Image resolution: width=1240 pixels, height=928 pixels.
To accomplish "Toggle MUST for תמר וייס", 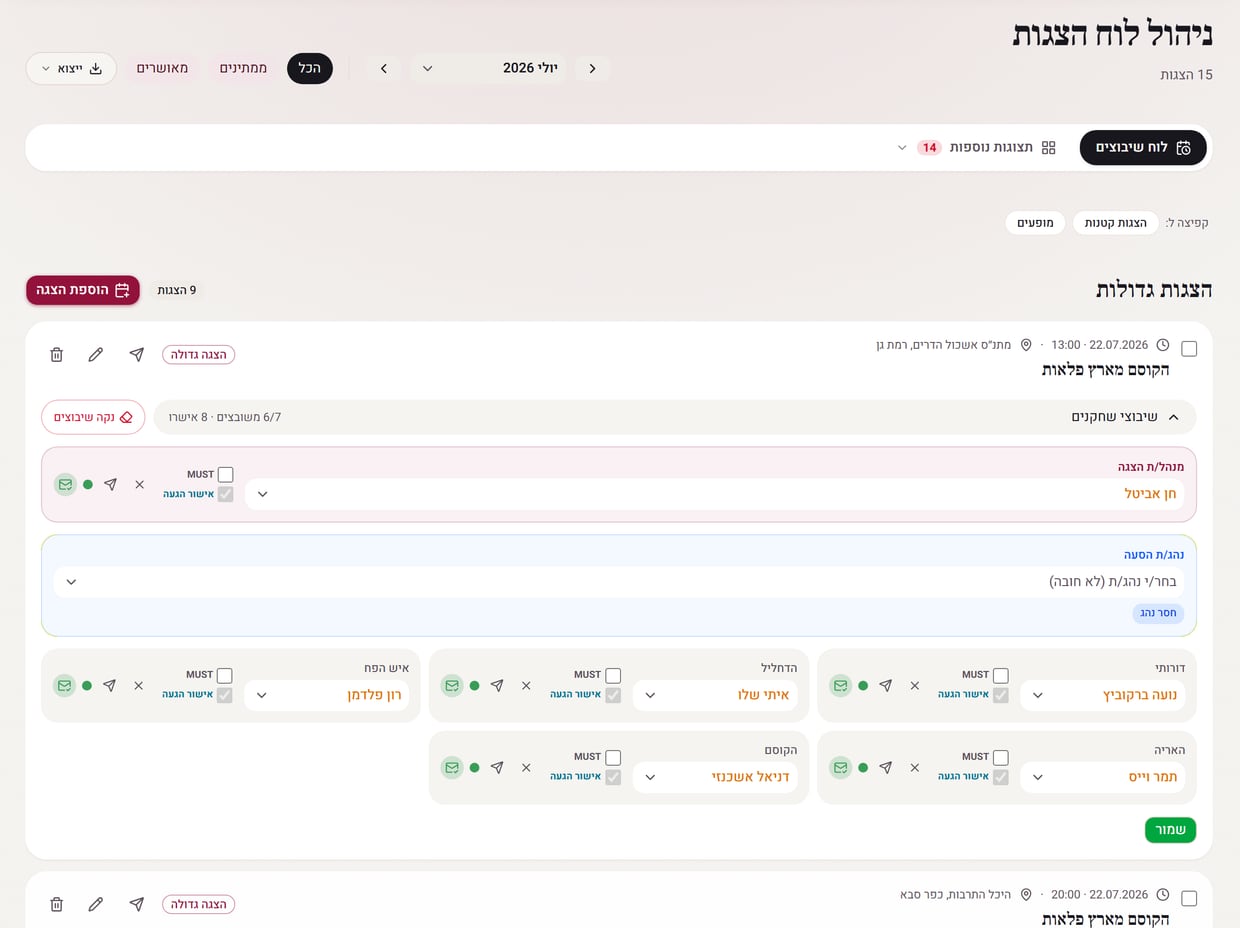I will (1001, 757).
